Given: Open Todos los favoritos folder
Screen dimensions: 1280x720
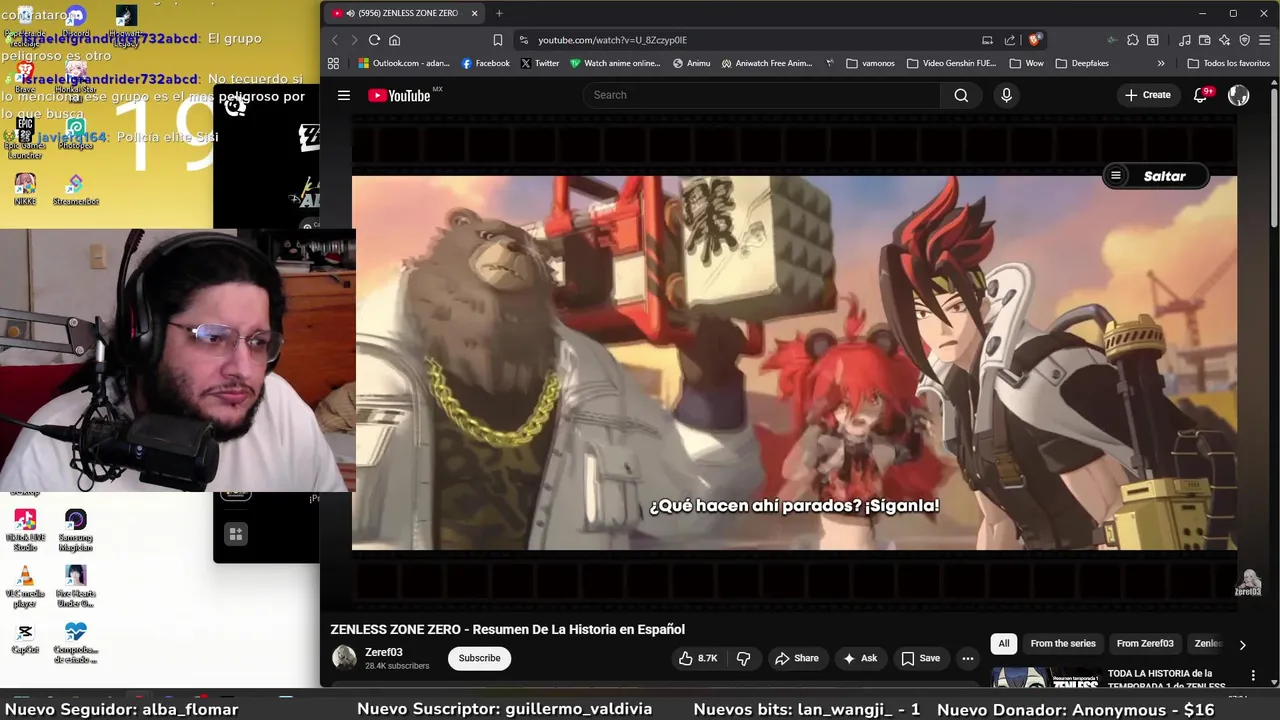Looking at the screenshot, I should pyautogui.click(x=1228, y=63).
